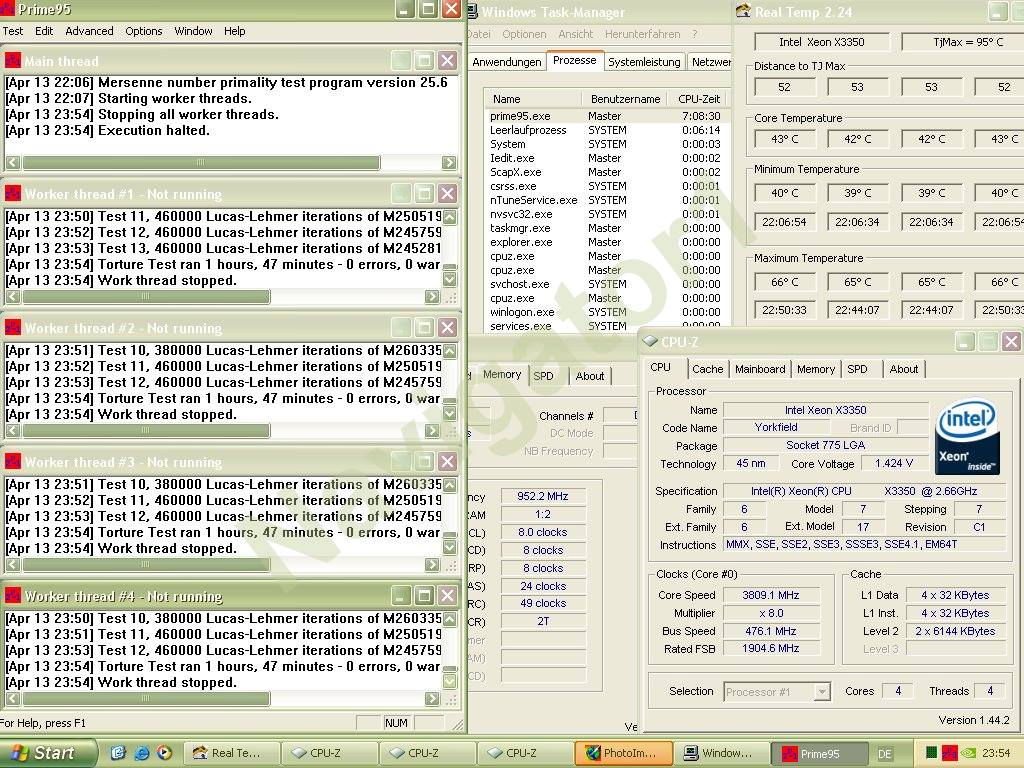1024x768 pixels.
Task: Click Real Temp title bar icon
Action: coord(743,11)
